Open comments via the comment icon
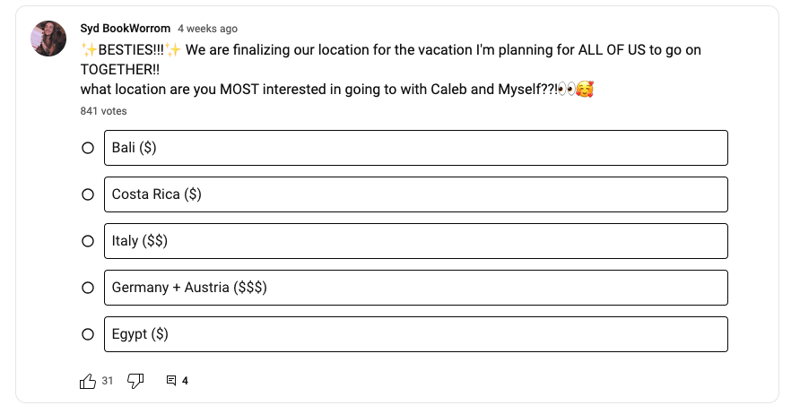The height and width of the screenshot is (414, 800). (171, 381)
